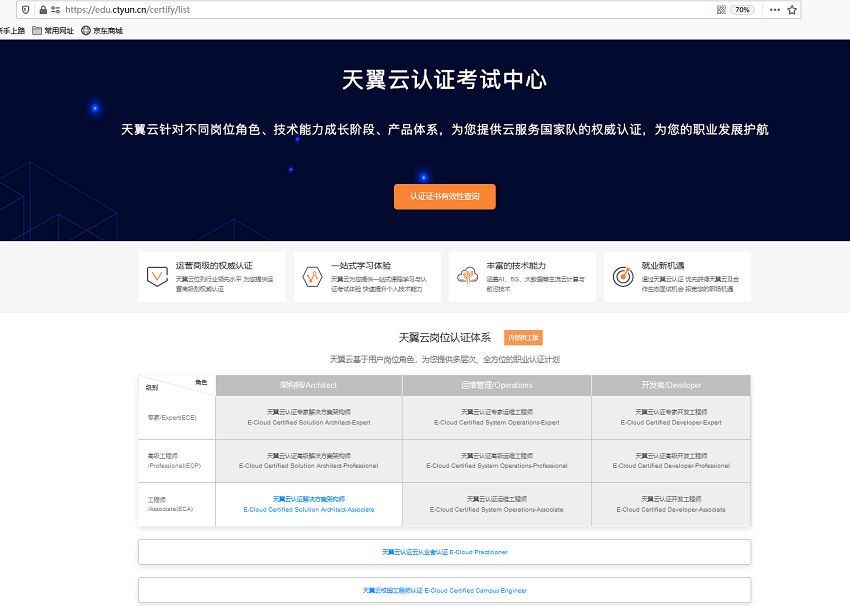Open the site permissions icon in address bar
Image resolution: width=850 pixels, height=606 pixels.
click(55, 10)
